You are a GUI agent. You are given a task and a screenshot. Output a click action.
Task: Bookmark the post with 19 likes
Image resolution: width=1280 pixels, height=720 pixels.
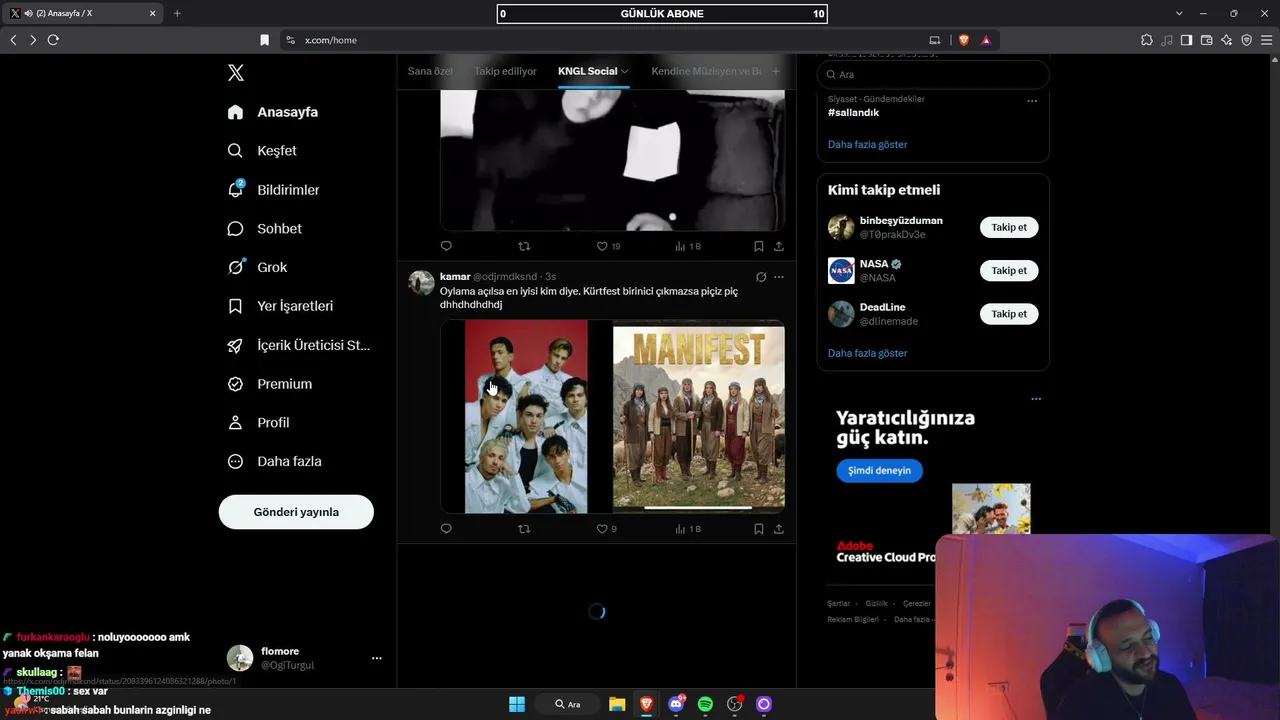pyautogui.click(x=759, y=246)
